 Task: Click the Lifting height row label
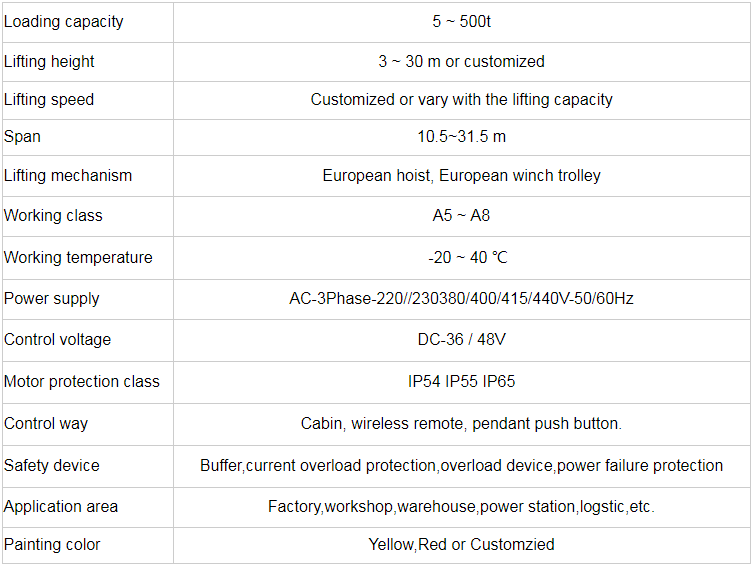(x=50, y=62)
